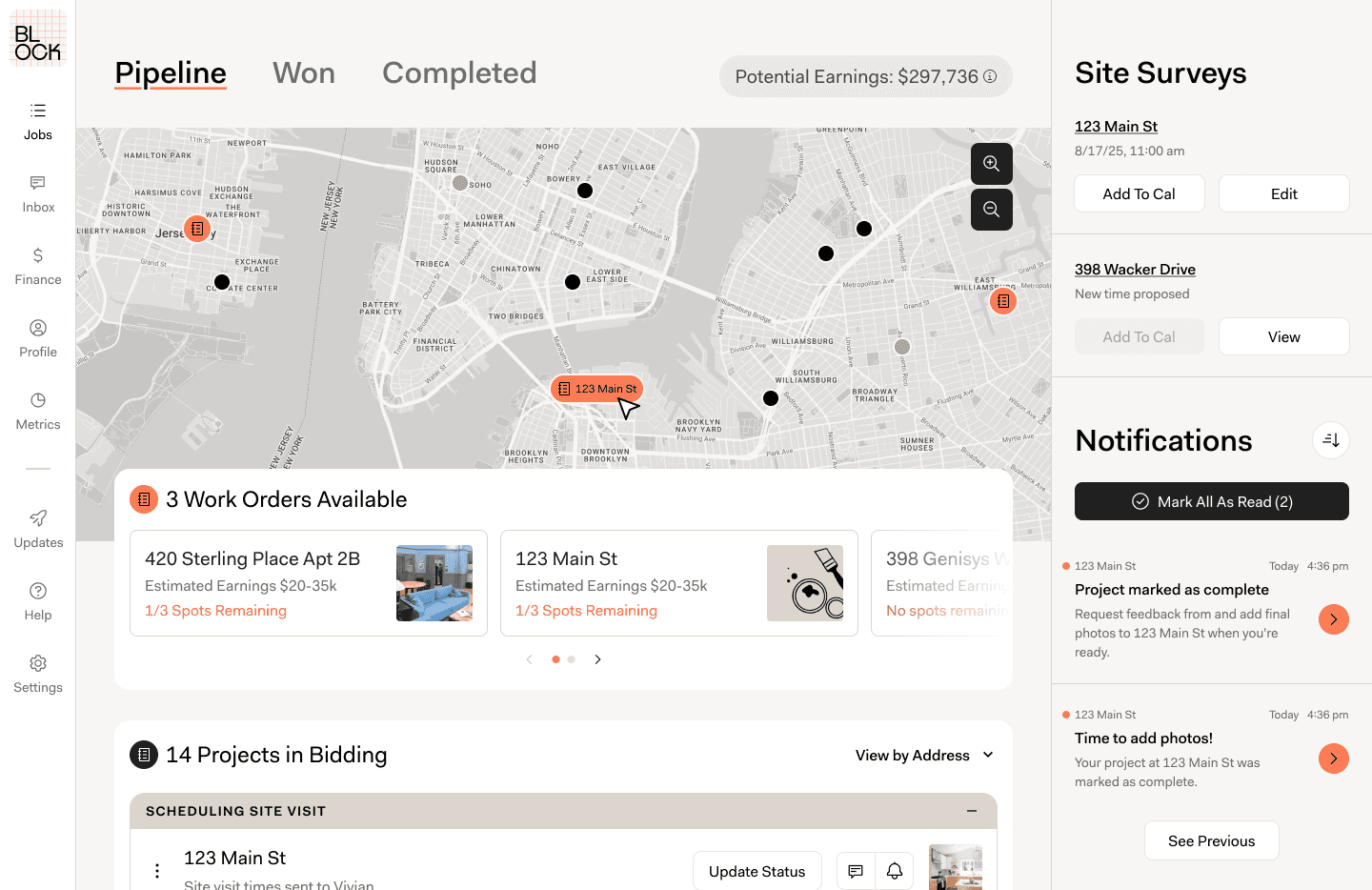Mark all notifications as read
This screenshot has width=1372, height=890.
pos(1212,501)
